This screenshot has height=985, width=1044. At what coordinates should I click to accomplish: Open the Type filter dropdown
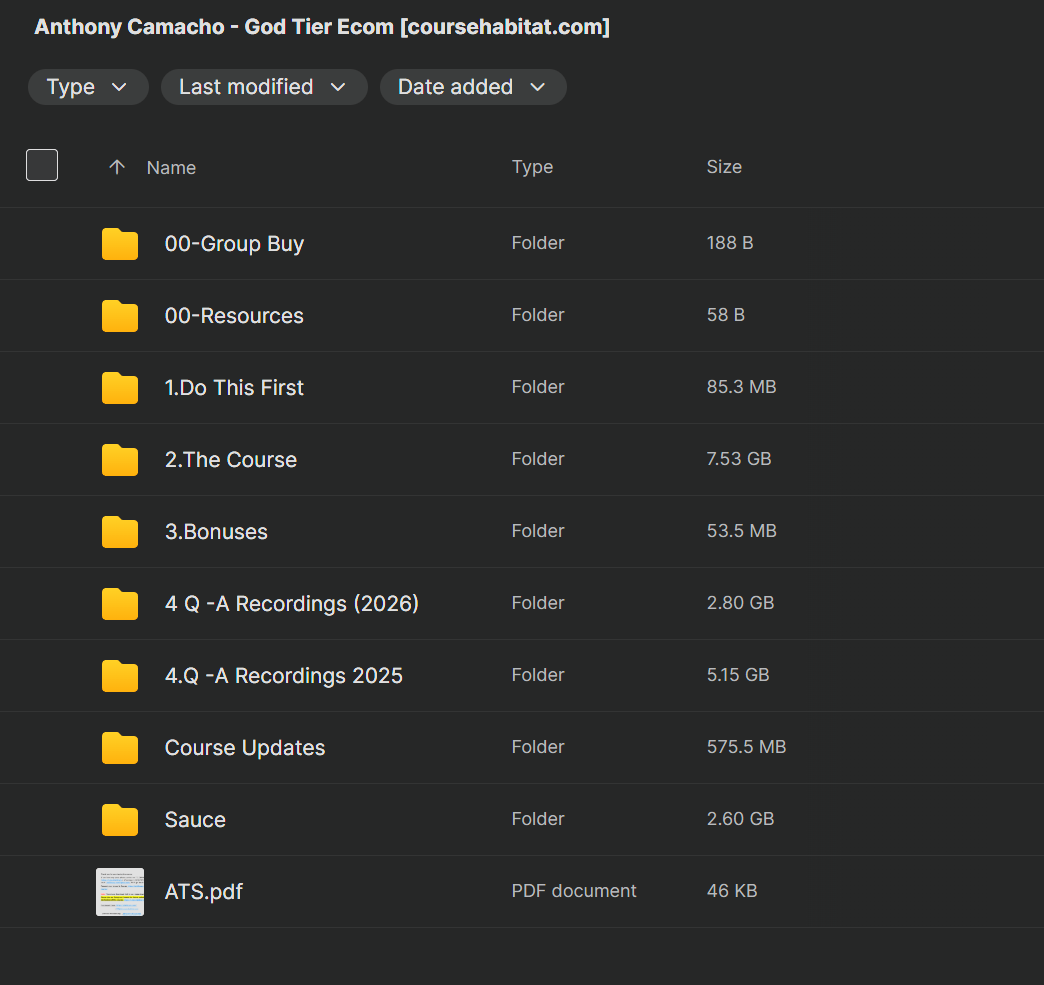(x=88, y=87)
